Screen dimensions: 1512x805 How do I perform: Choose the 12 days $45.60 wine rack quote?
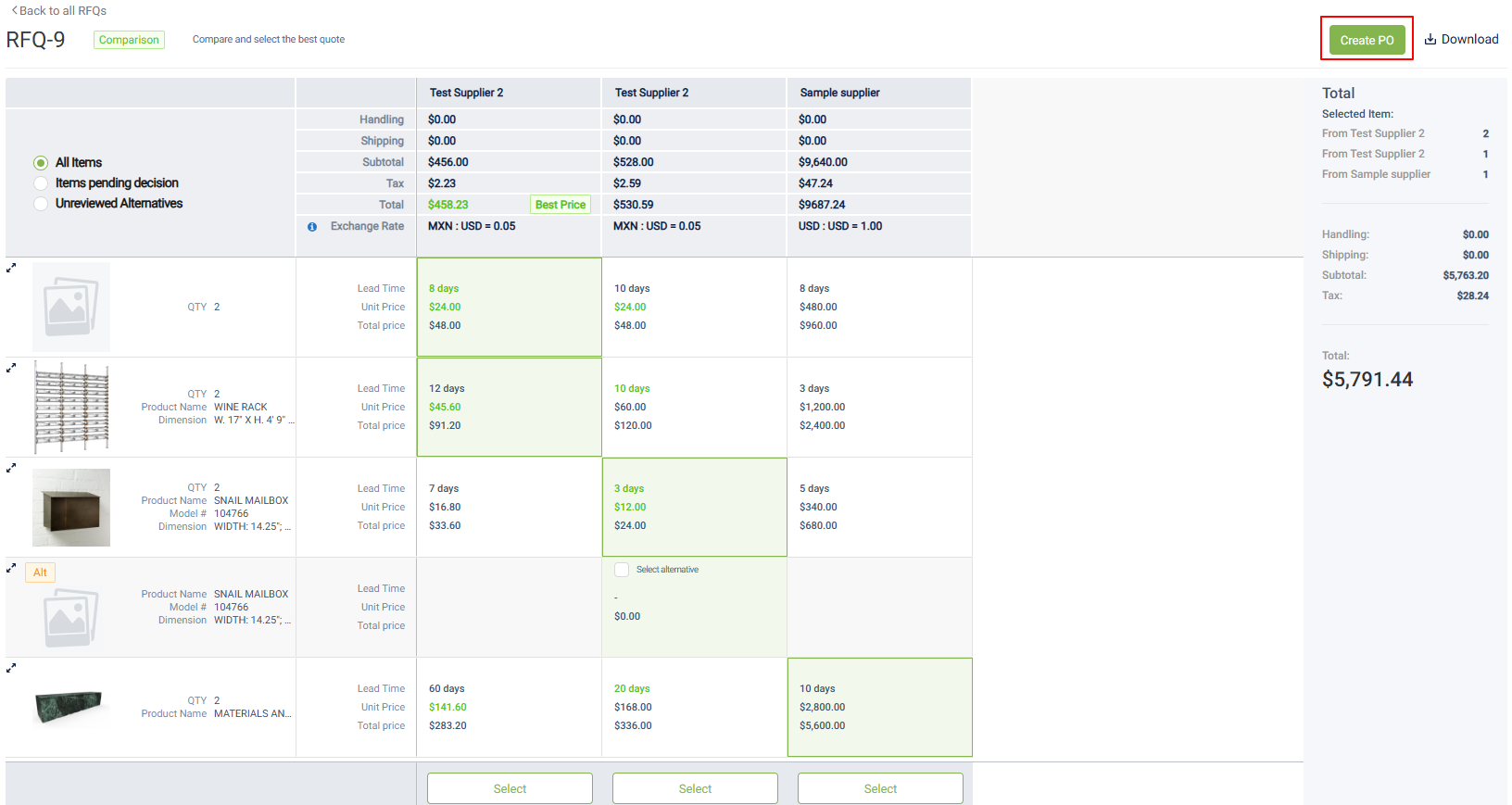pos(510,407)
